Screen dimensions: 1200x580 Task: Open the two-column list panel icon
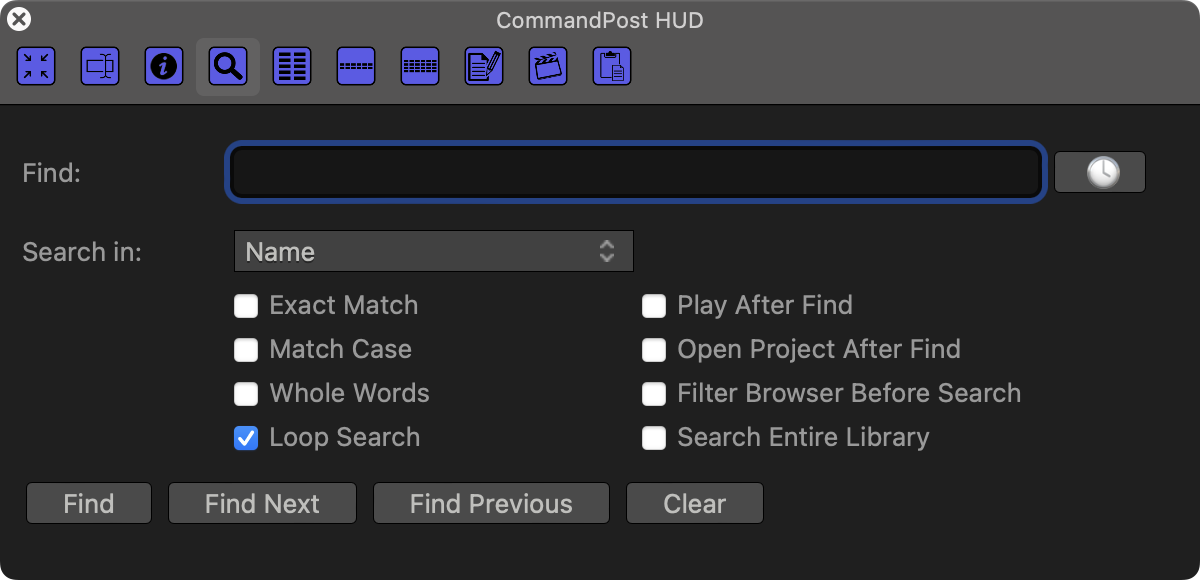292,67
